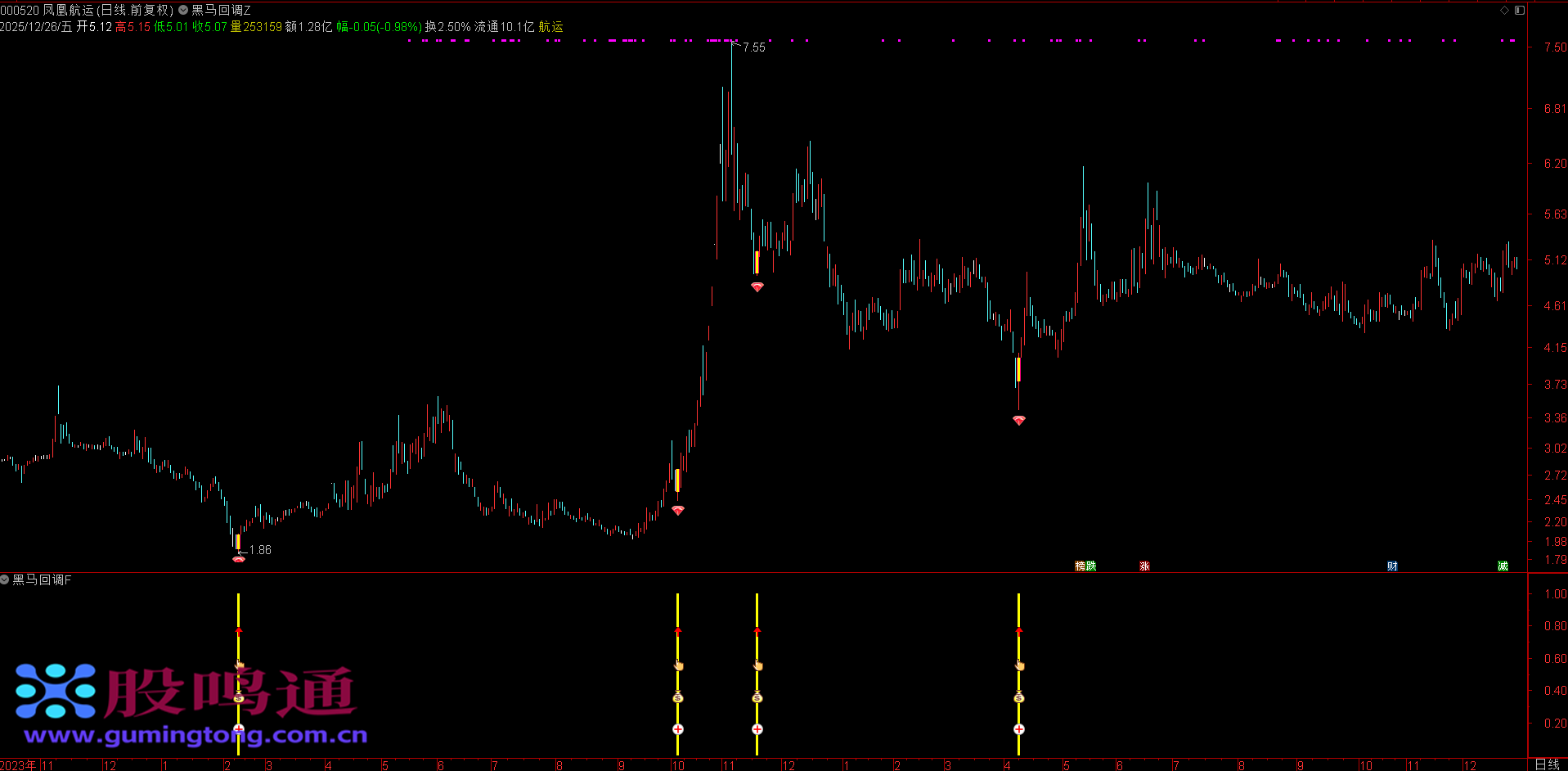The height and width of the screenshot is (771, 1568).
Task: Click the red plus circle on November signal line
Action: 757,729
